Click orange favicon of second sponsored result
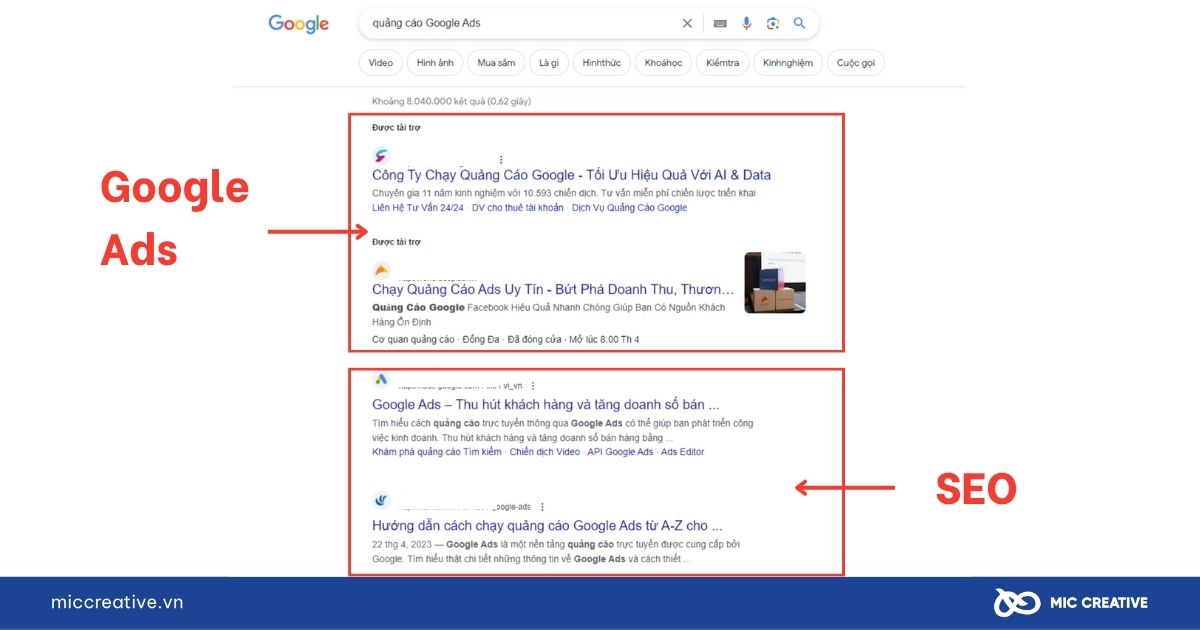This screenshot has height=630, width=1200. (381, 270)
